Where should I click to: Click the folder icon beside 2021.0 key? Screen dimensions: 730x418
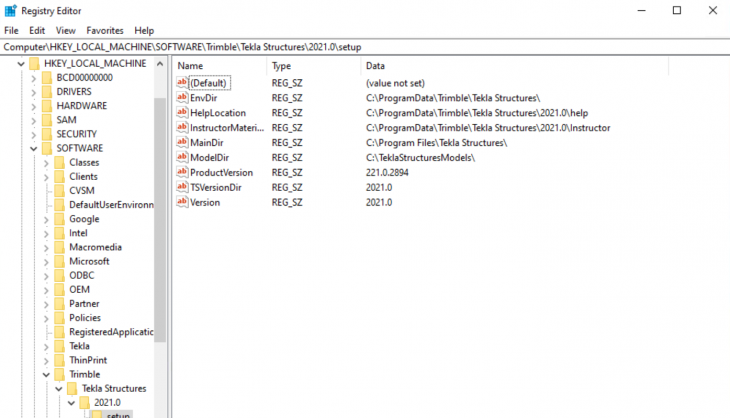84,403
